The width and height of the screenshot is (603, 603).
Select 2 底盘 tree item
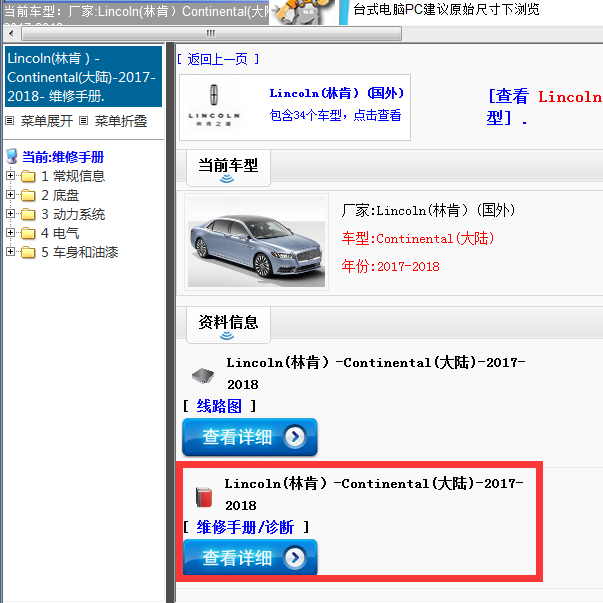point(60,195)
